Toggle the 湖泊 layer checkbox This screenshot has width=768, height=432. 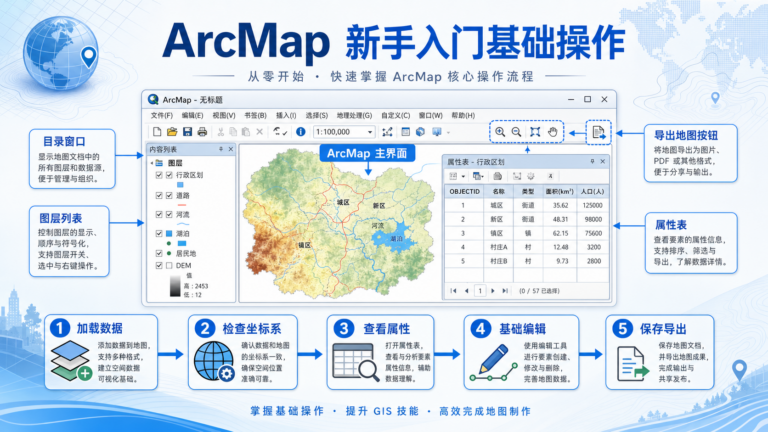pyautogui.click(x=159, y=234)
